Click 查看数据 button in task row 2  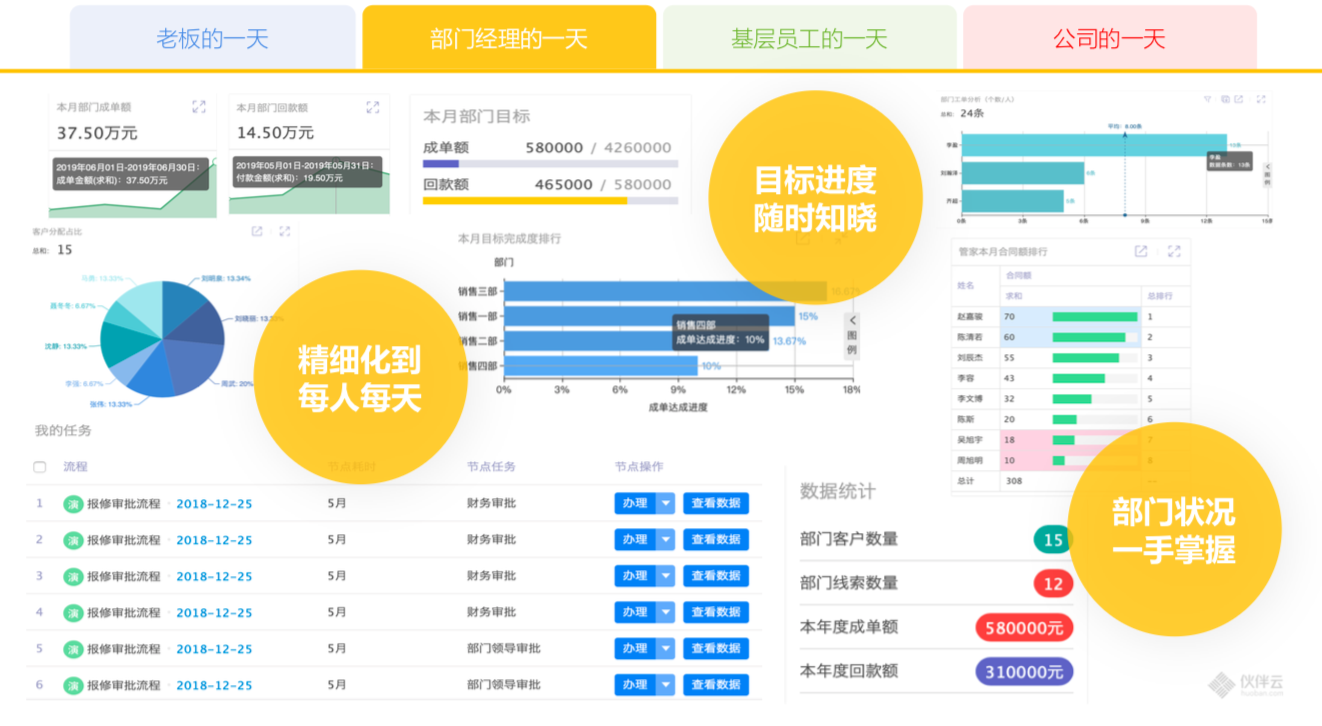(716, 539)
